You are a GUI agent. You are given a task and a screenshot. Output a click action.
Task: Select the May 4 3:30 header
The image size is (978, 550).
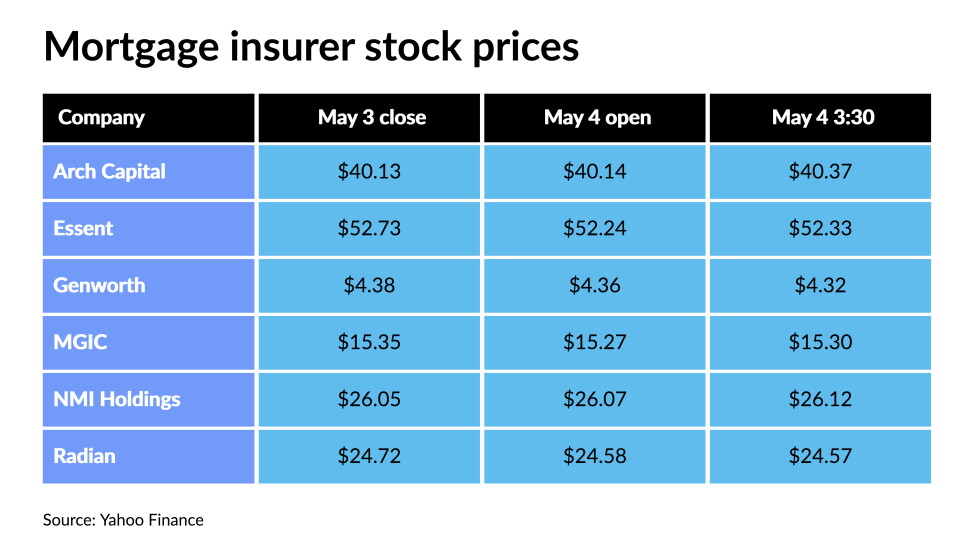tap(820, 118)
